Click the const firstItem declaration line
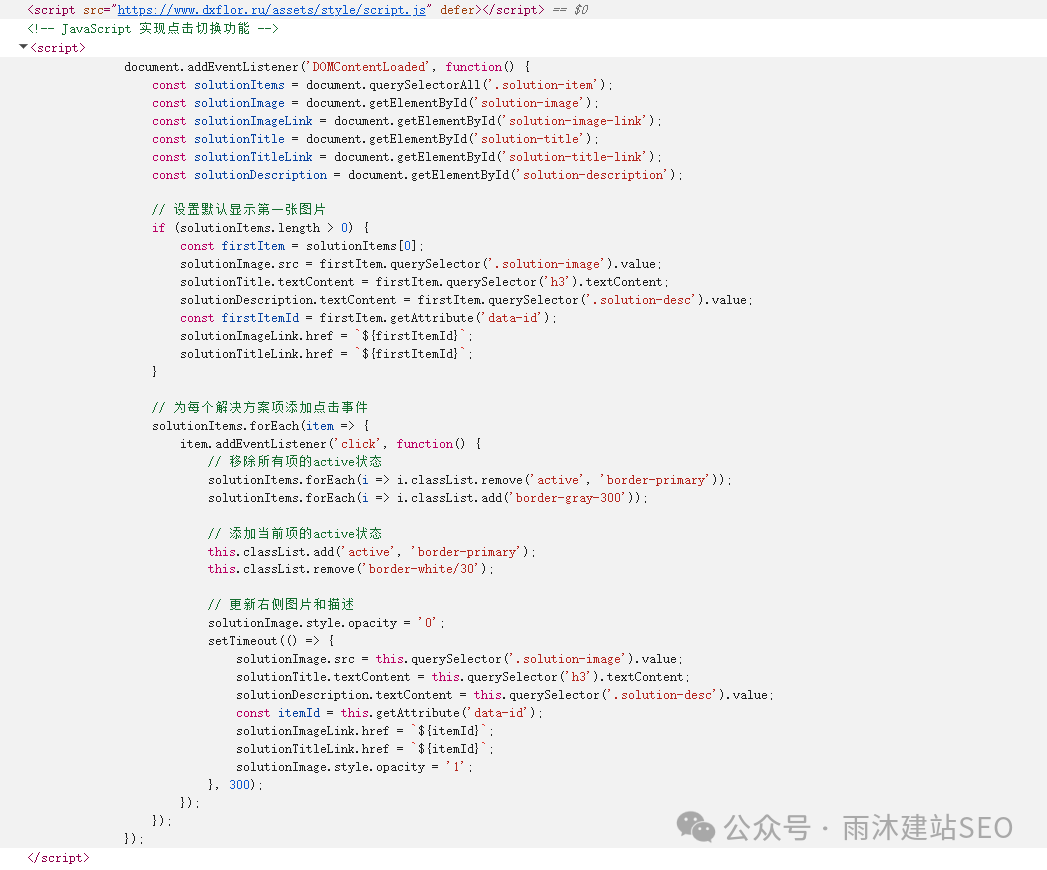Image resolution: width=1047 pixels, height=870 pixels. coord(302,246)
